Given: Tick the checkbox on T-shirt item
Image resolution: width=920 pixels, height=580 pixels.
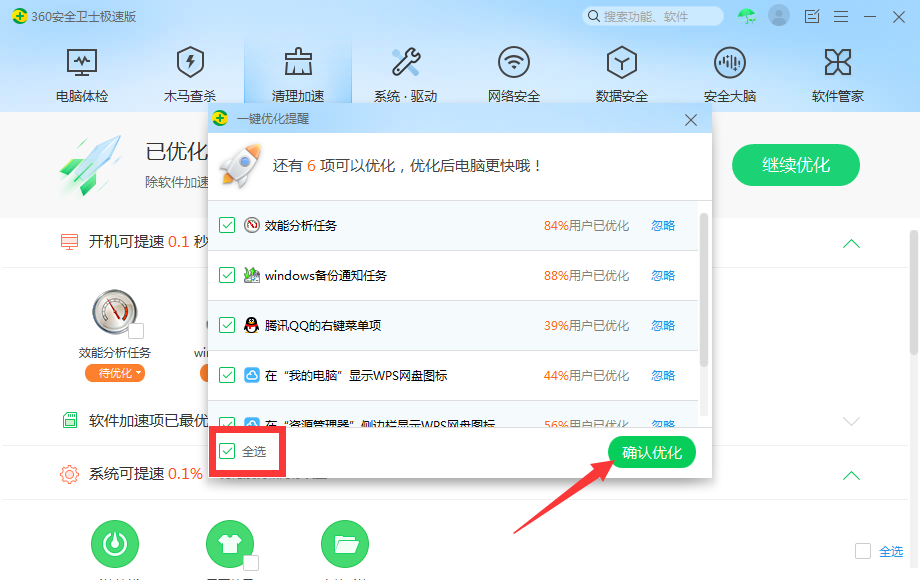Looking at the screenshot, I should point(251,562).
